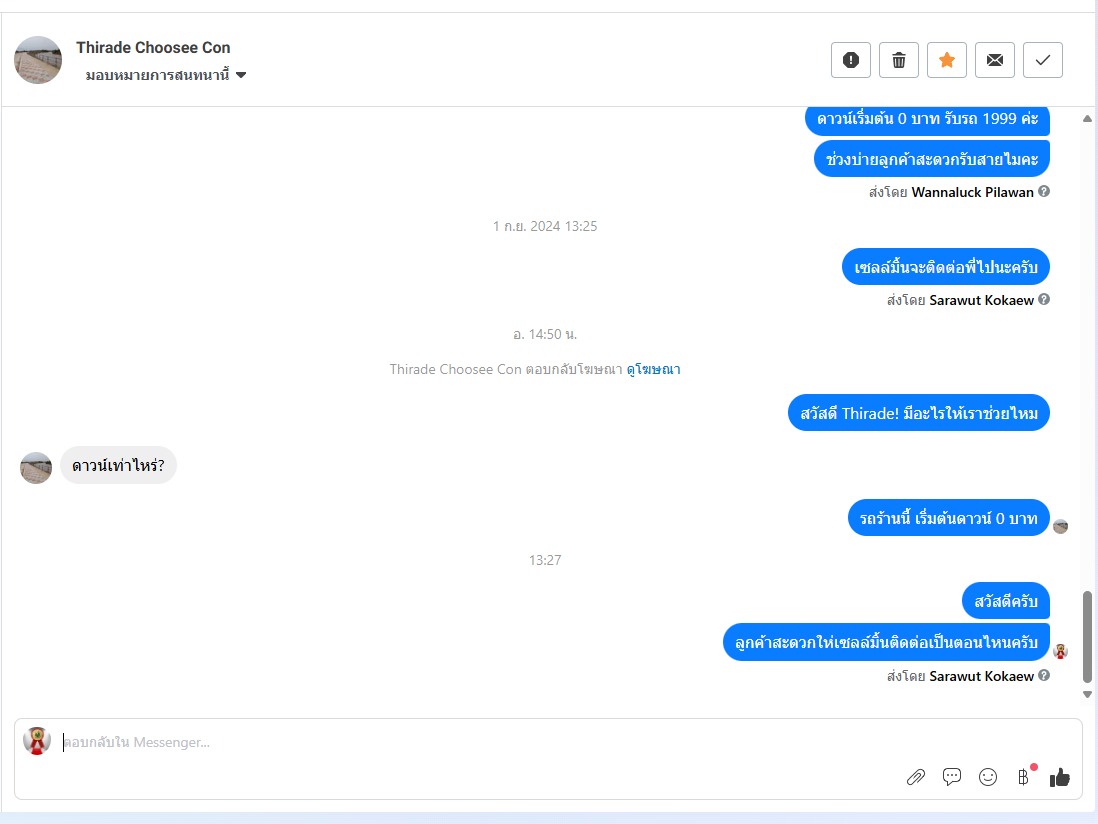Viewport: 1098px width, 824px height.
Task: Click the ดูโฆษณา link
Action: [x=653, y=369]
